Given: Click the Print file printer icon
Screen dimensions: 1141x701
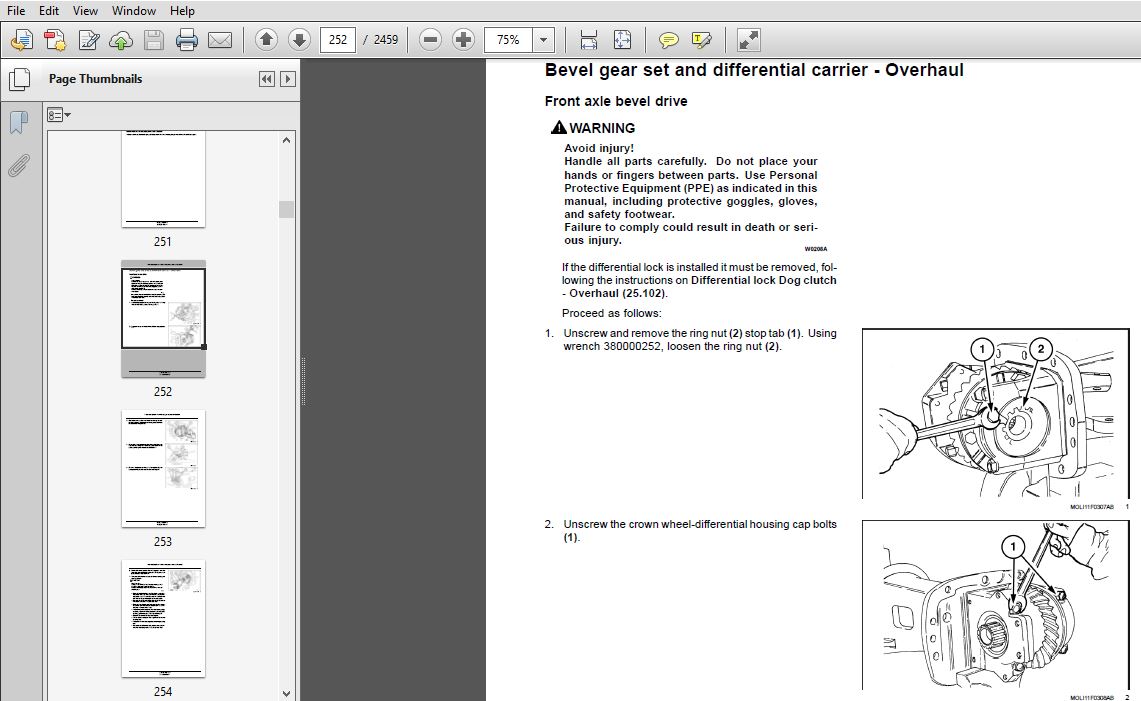Looking at the screenshot, I should pos(187,40).
